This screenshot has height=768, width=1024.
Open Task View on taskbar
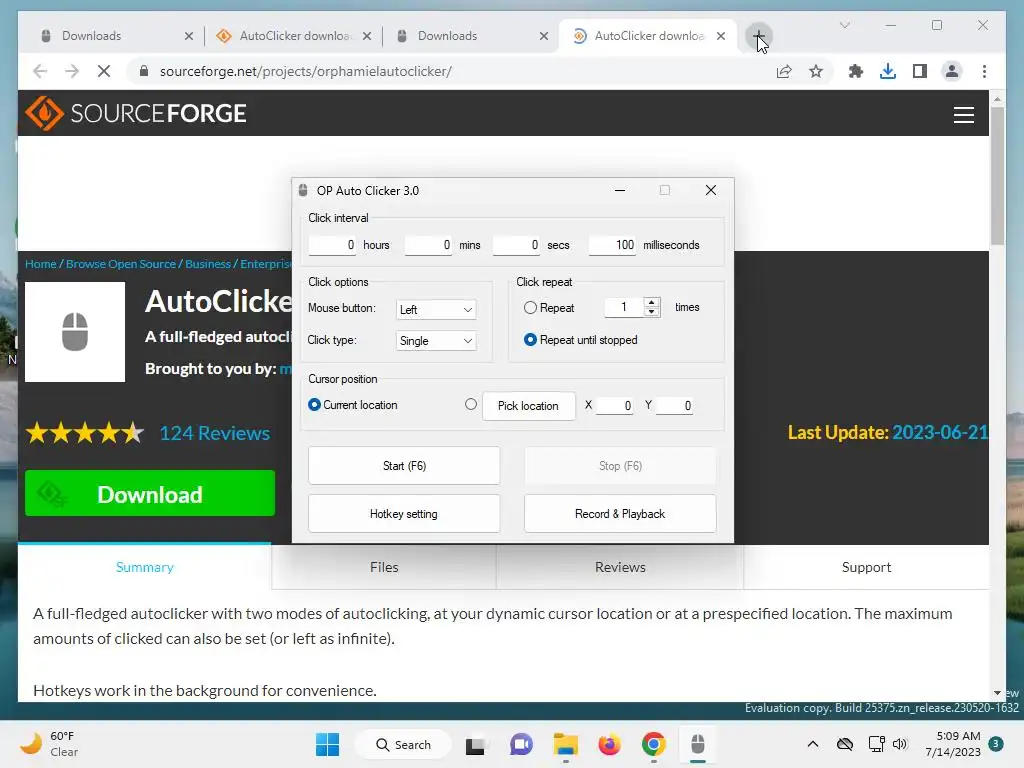pos(475,744)
